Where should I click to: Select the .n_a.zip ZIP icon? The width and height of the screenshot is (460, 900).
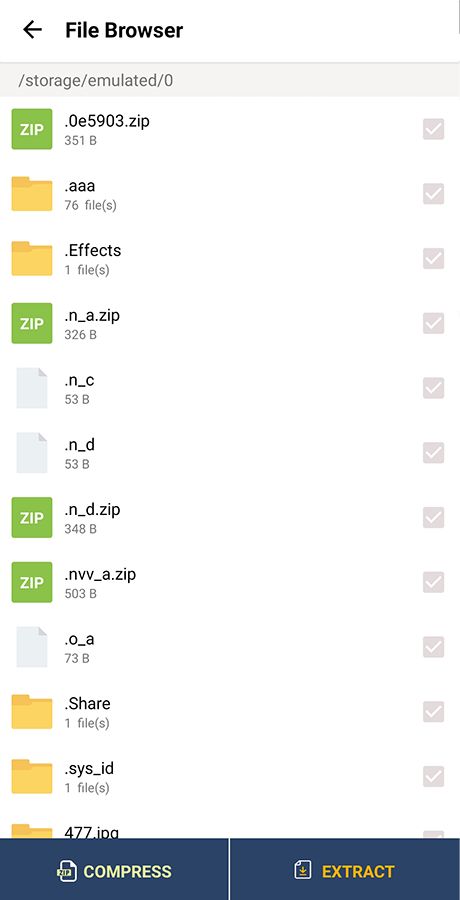(x=32, y=324)
